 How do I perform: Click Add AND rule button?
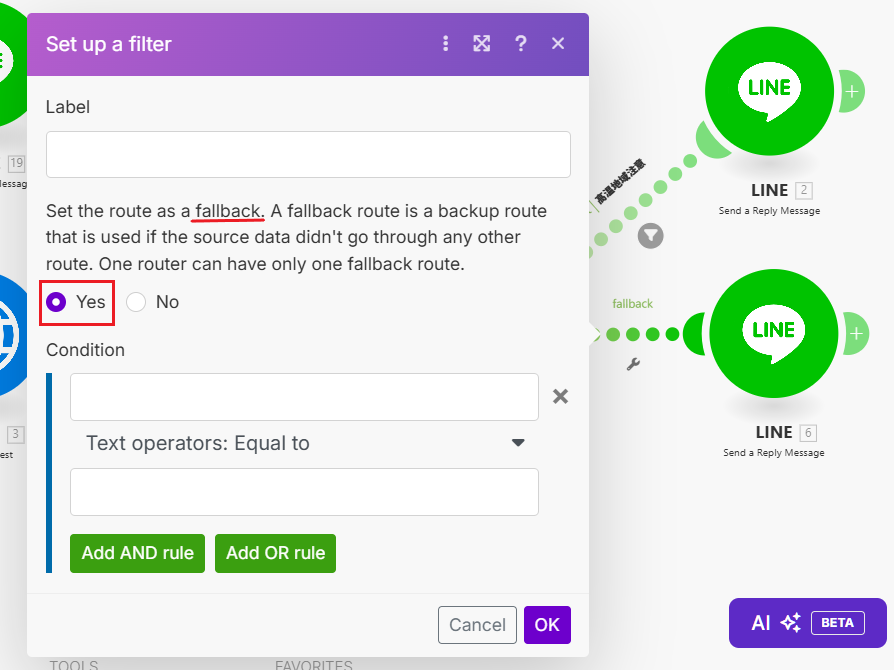(137, 553)
